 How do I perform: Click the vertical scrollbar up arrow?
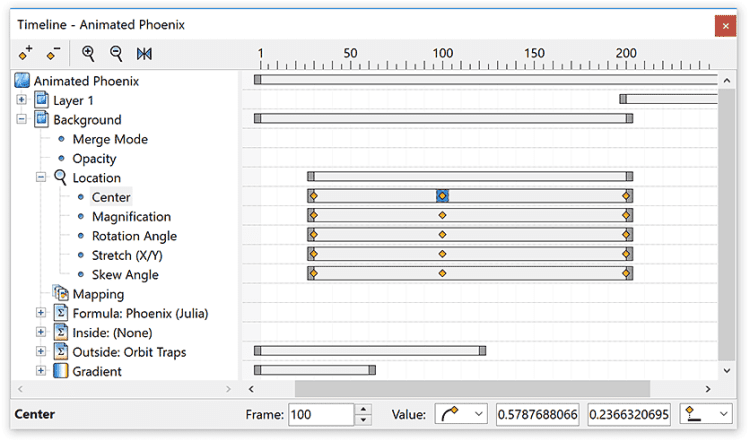pos(727,80)
